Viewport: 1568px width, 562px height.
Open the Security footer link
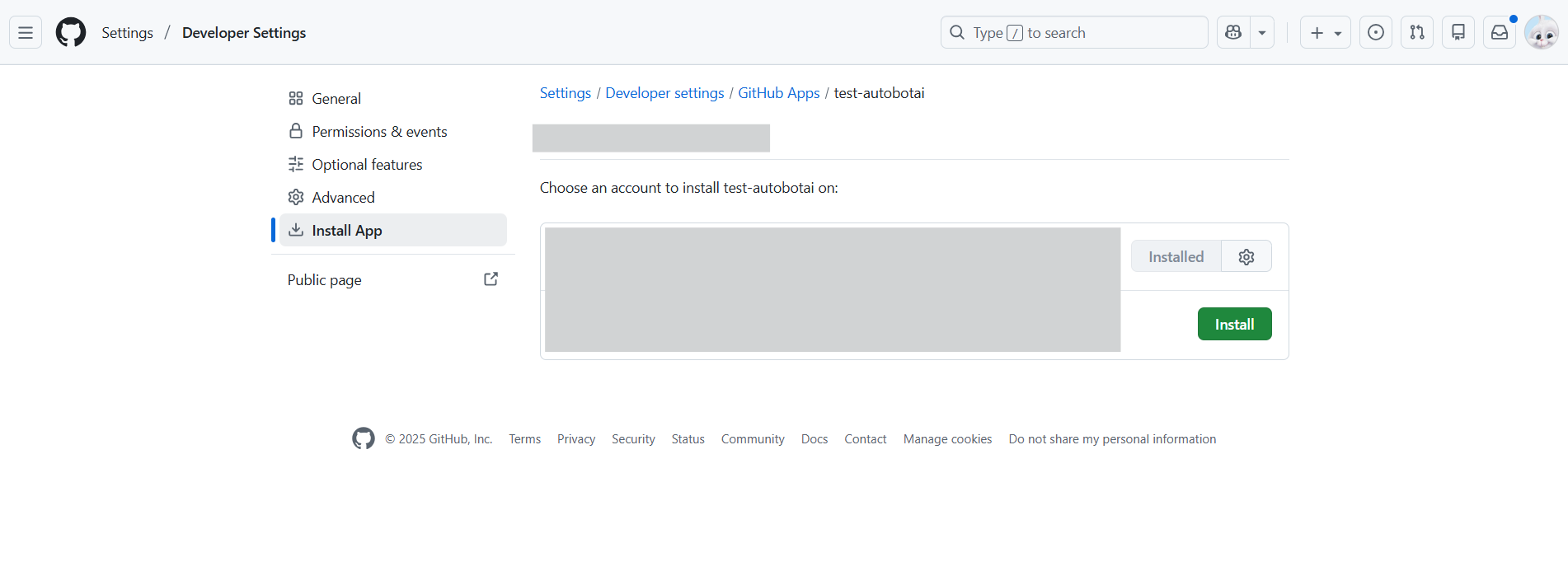(633, 439)
